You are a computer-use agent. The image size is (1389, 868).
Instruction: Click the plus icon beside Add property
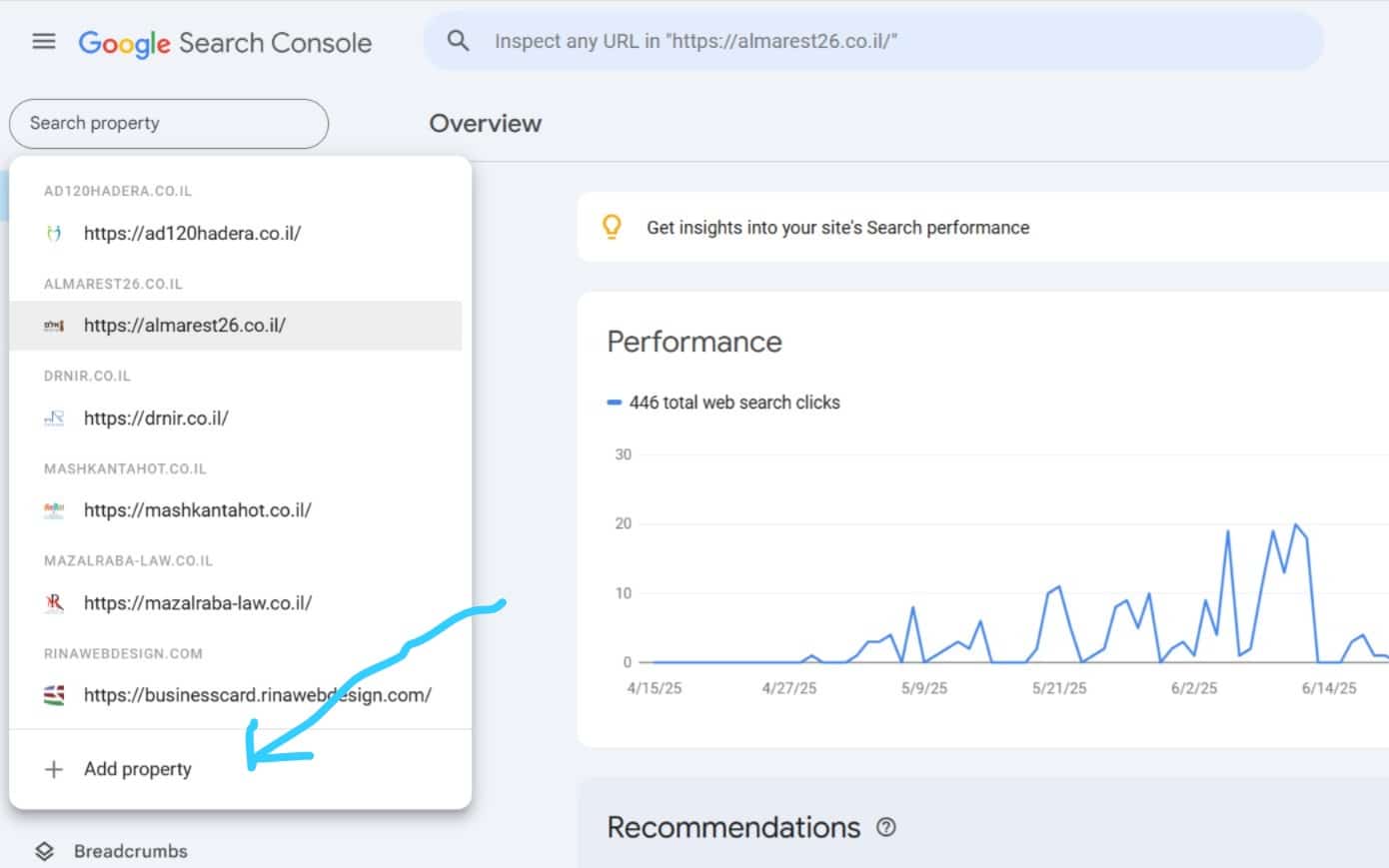pyautogui.click(x=54, y=769)
